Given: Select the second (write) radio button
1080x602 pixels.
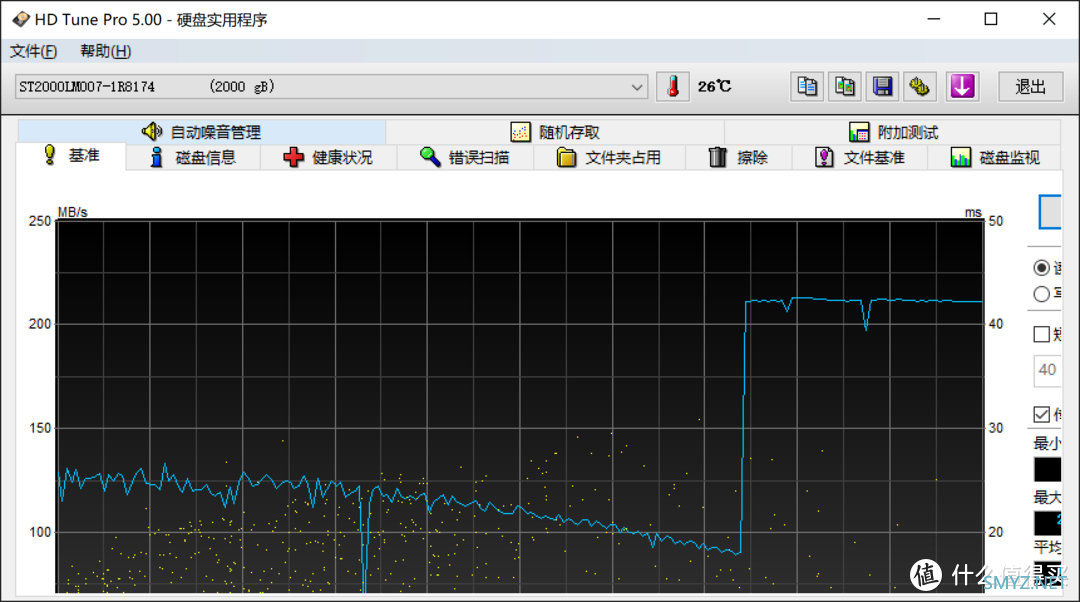Looking at the screenshot, I should tap(1041, 294).
